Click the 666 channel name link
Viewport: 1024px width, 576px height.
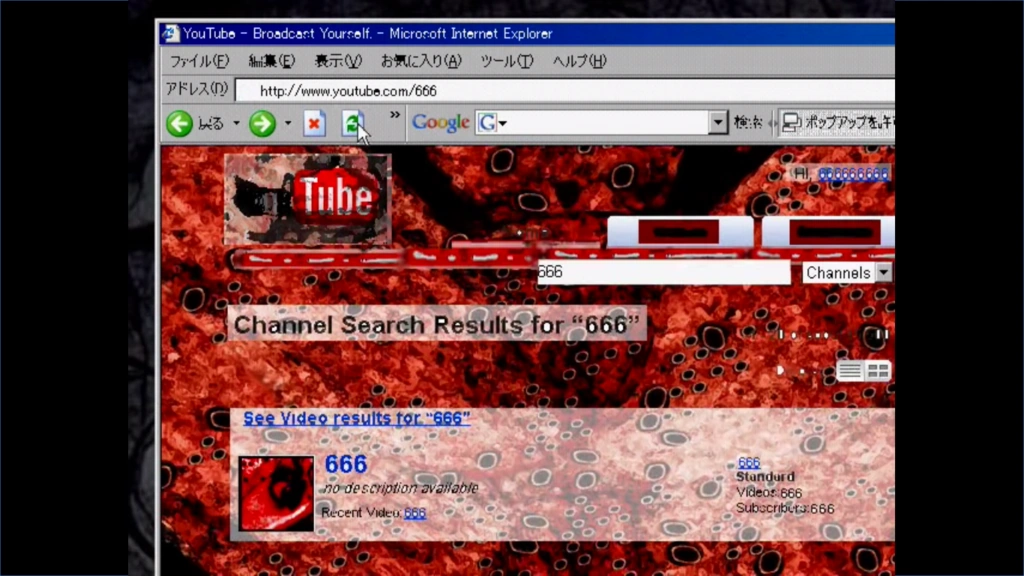click(344, 464)
